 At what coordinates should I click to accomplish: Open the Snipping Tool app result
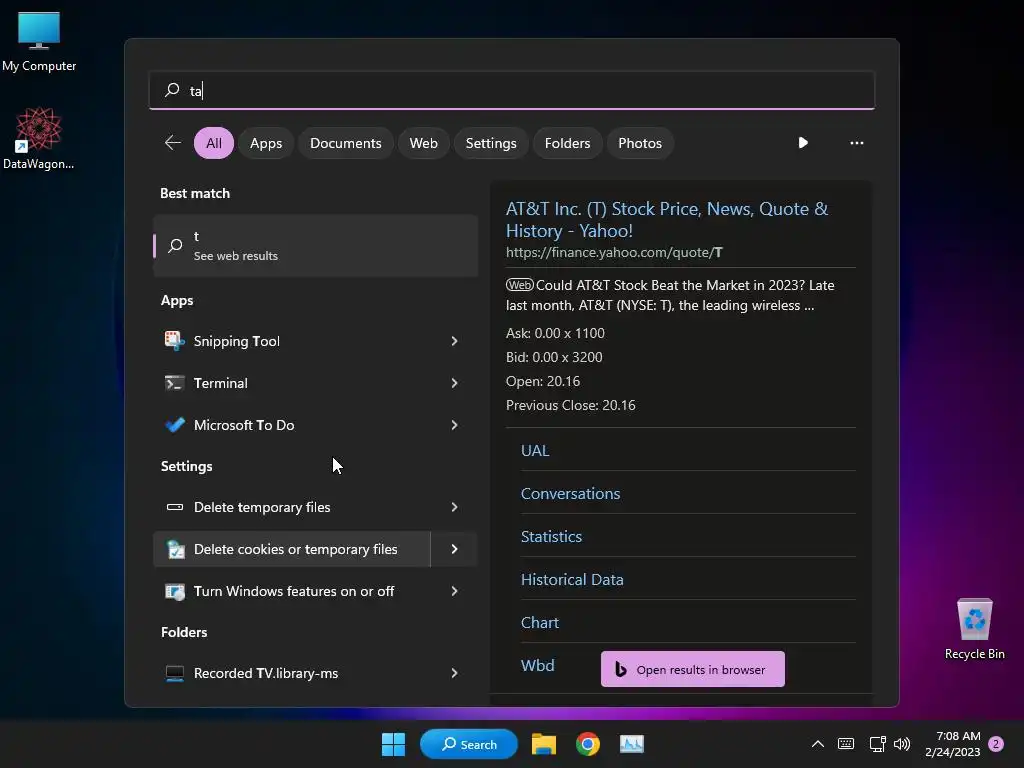point(315,341)
